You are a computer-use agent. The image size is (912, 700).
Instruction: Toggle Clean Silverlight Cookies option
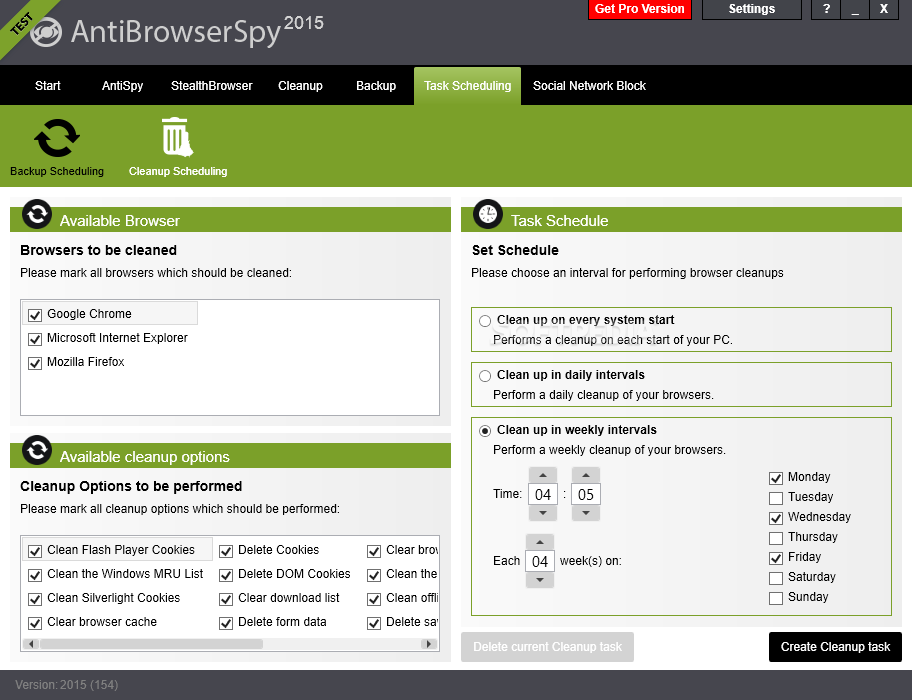tap(35, 599)
